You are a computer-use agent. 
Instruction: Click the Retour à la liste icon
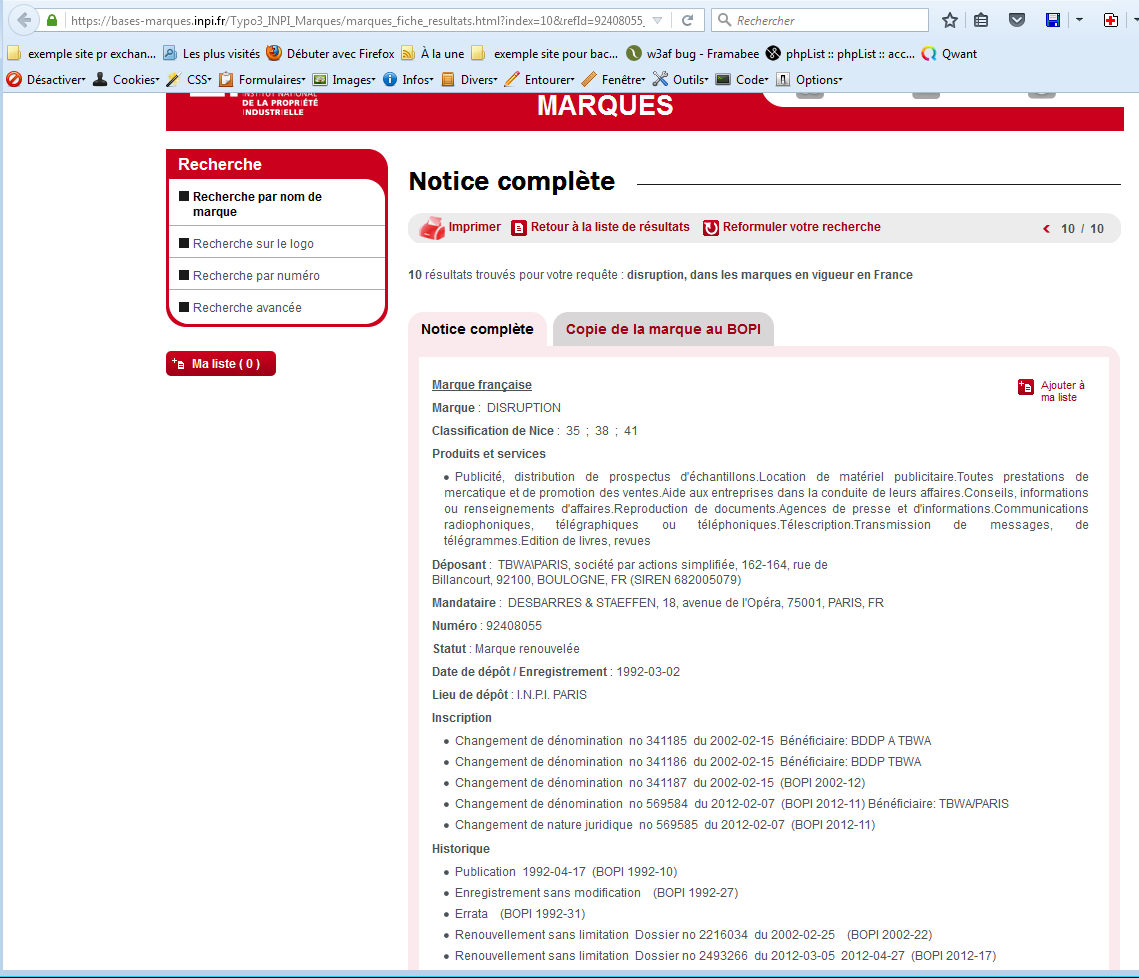pyautogui.click(x=519, y=228)
